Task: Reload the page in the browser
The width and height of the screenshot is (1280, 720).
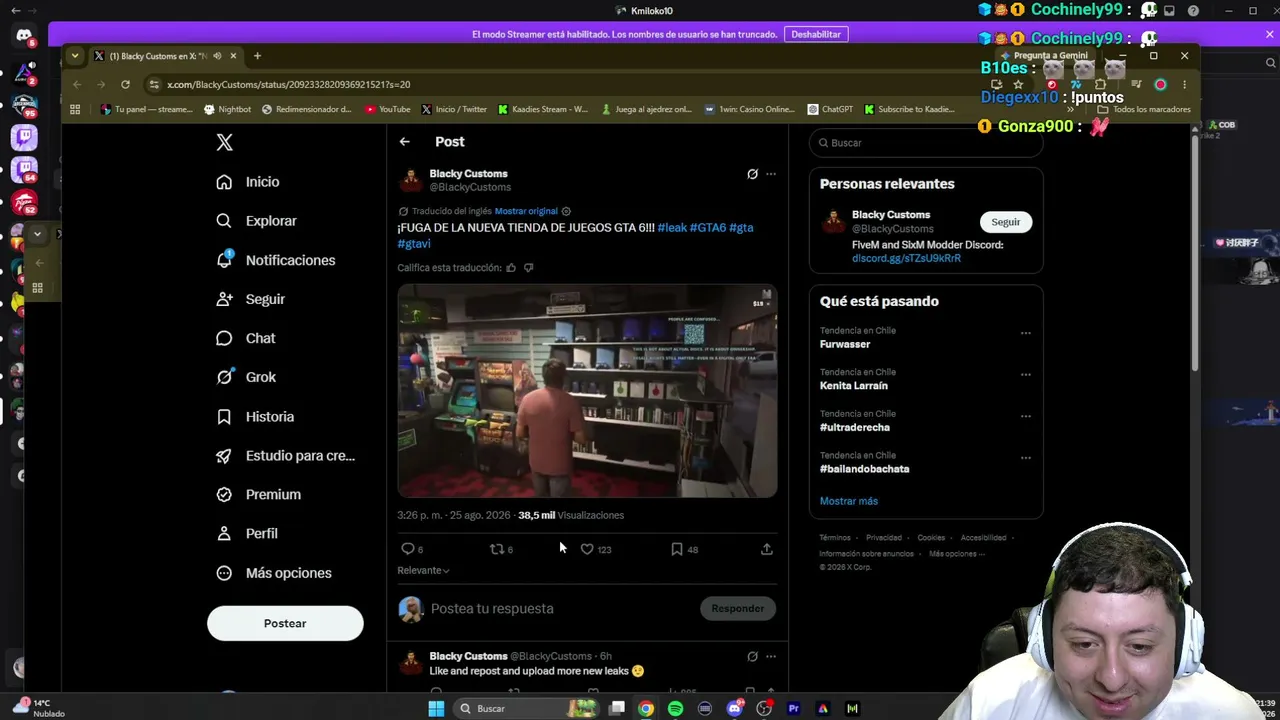Action: (125, 84)
